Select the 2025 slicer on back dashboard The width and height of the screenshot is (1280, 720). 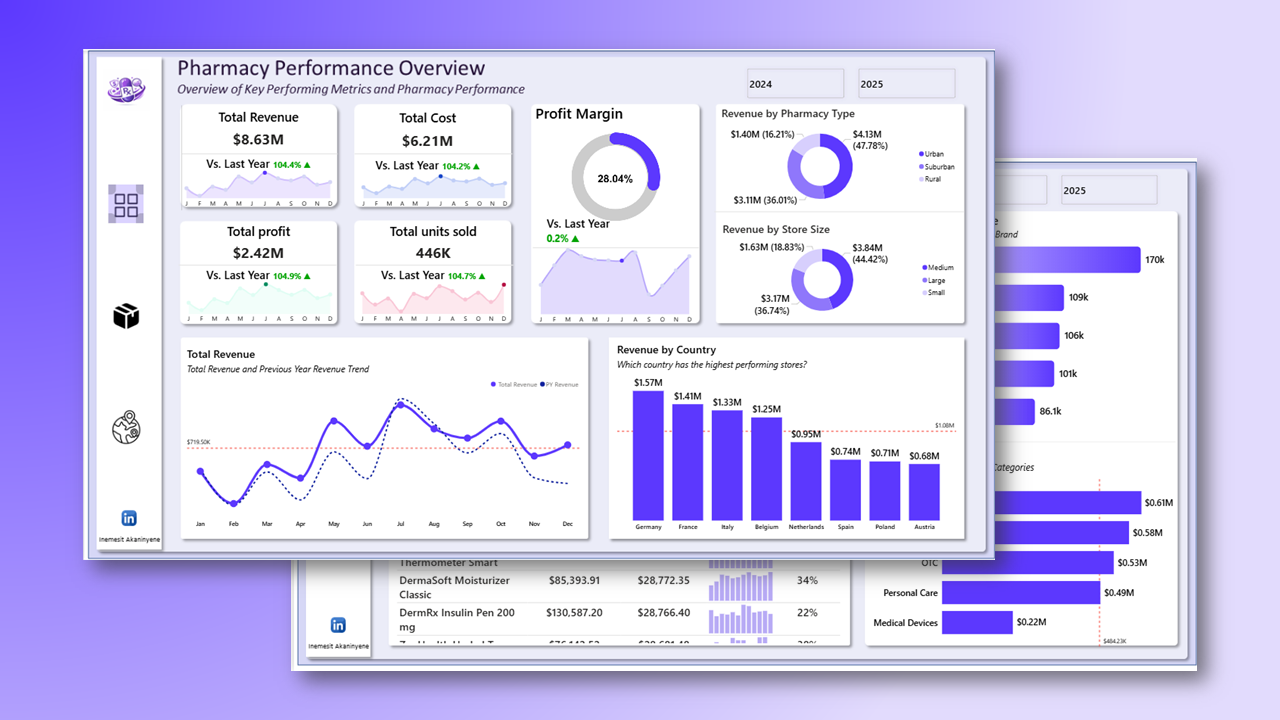[1109, 190]
